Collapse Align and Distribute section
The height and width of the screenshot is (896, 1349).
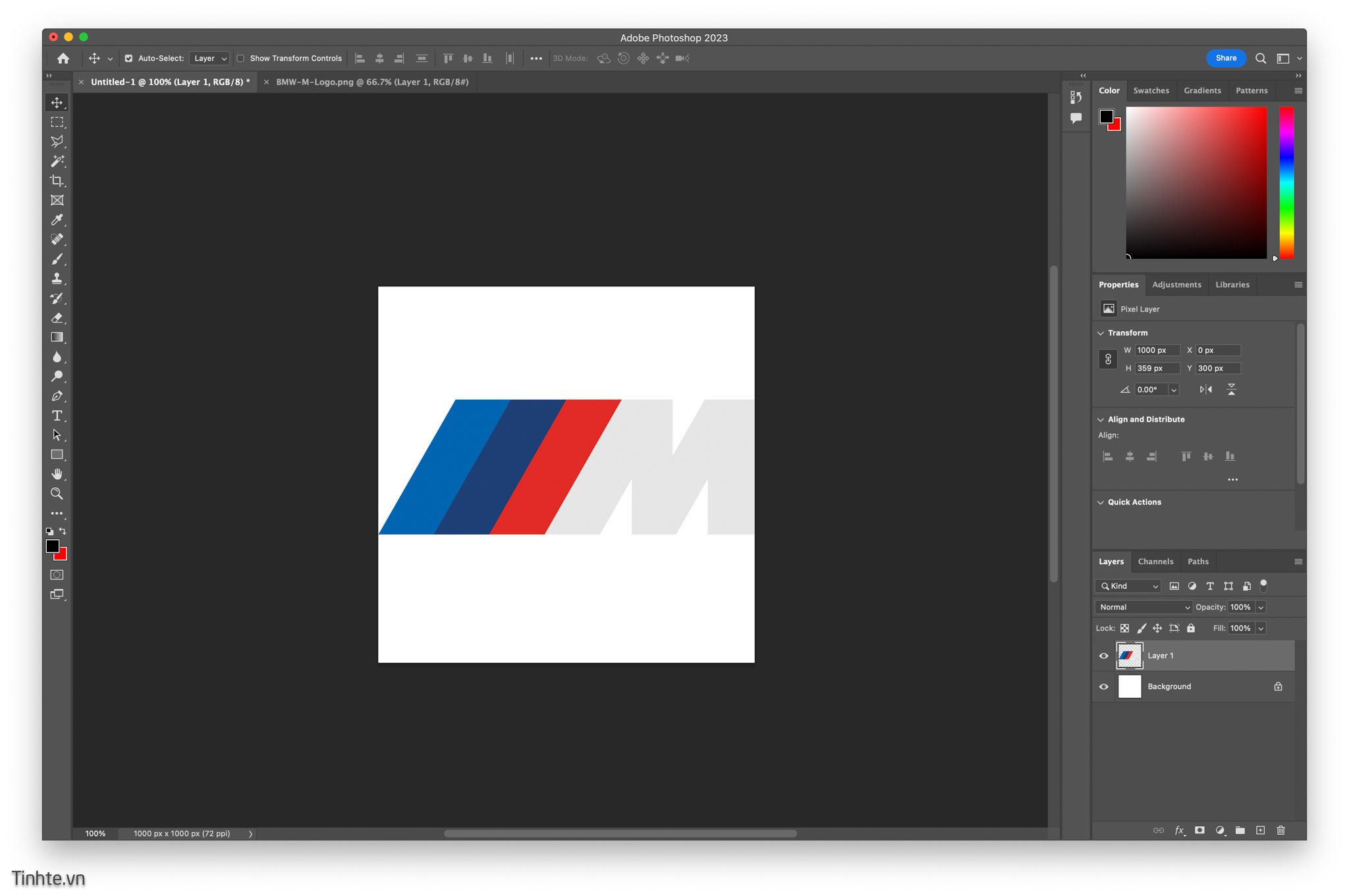1101,419
